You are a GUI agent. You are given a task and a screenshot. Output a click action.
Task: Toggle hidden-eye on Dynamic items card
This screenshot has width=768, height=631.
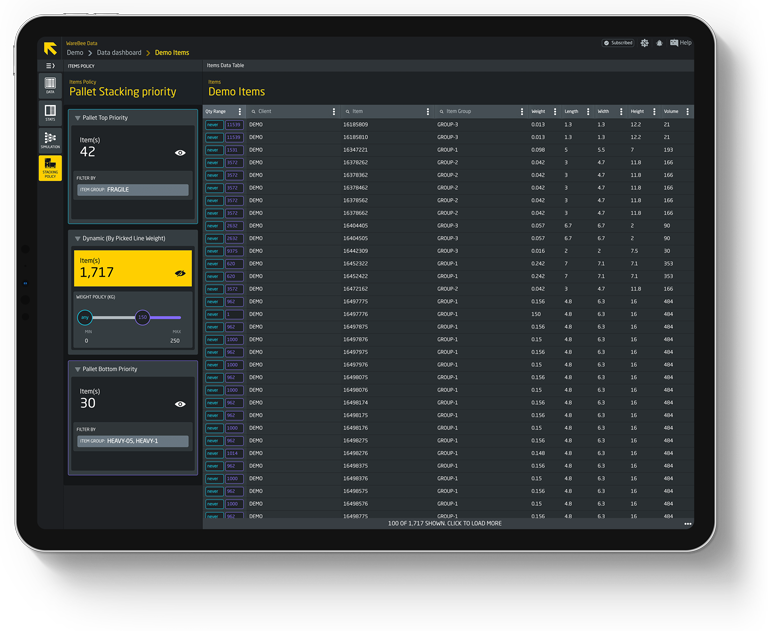coord(180,273)
